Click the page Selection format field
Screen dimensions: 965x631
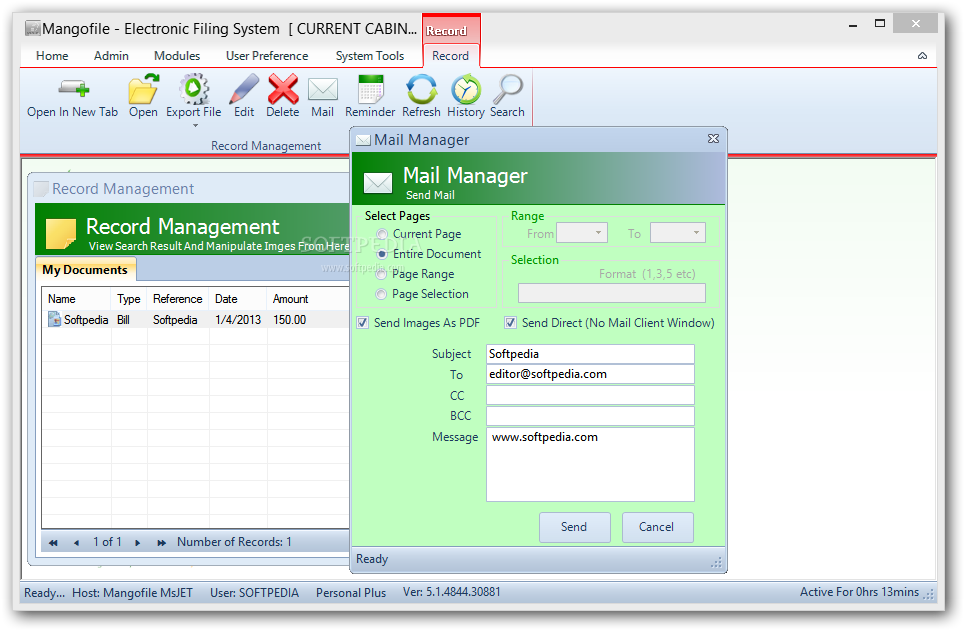pyautogui.click(x=612, y=293)
